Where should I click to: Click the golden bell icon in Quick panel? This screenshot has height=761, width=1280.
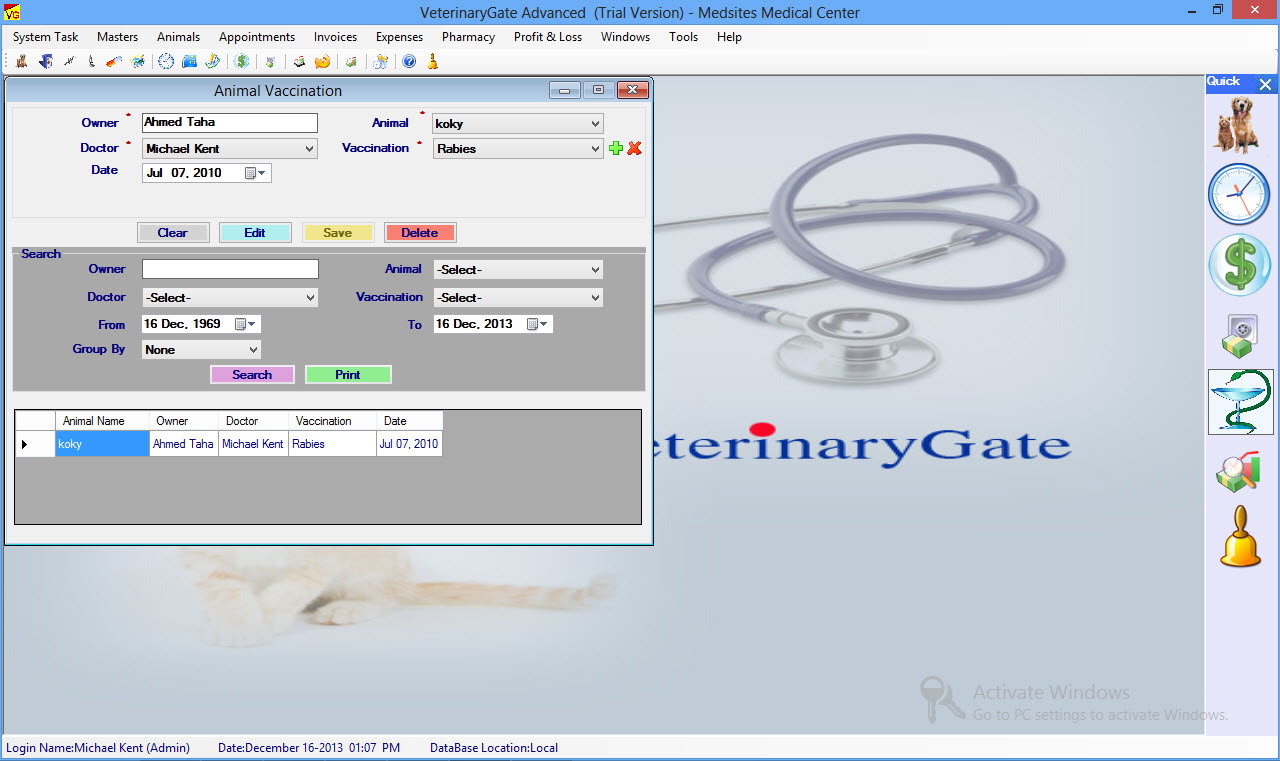point(1240,537)
